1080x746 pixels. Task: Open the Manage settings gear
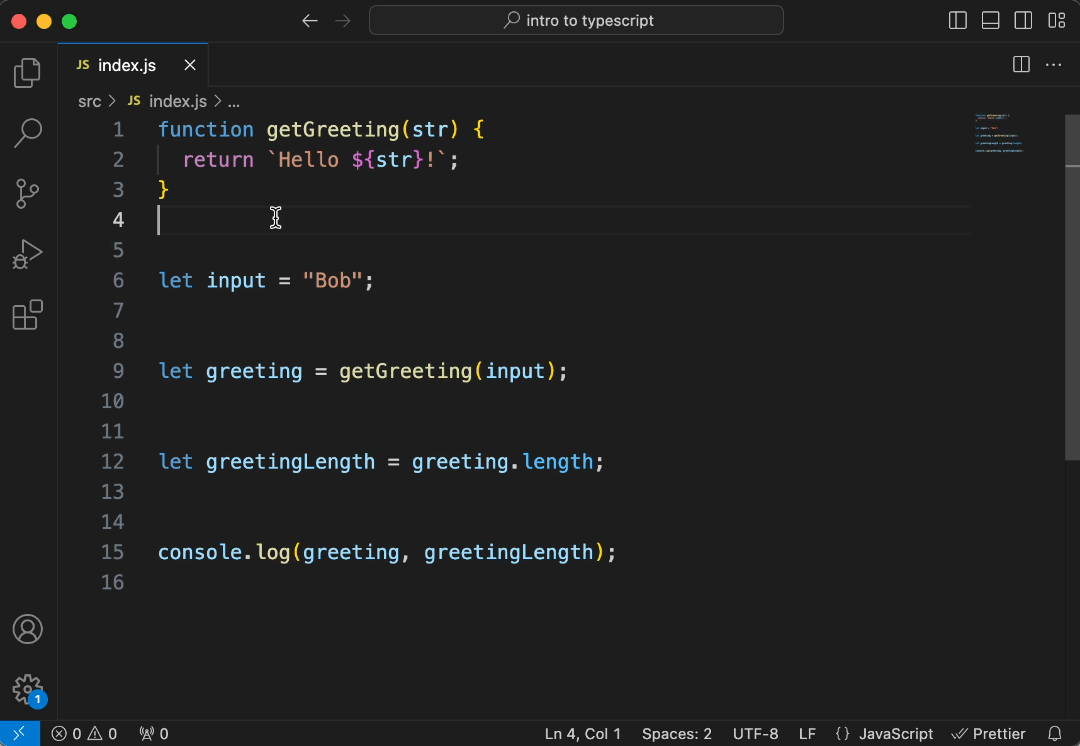pos(27,690)
